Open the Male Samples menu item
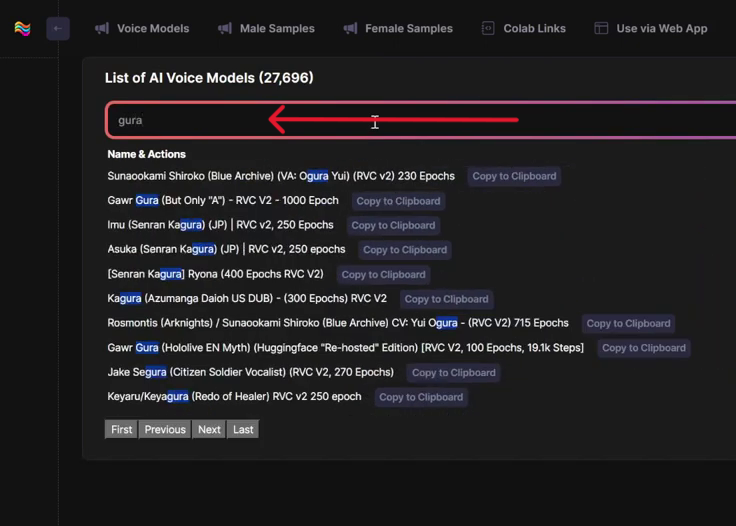The width and height of the screenshot is (736, 526). [x=277, y=29]
